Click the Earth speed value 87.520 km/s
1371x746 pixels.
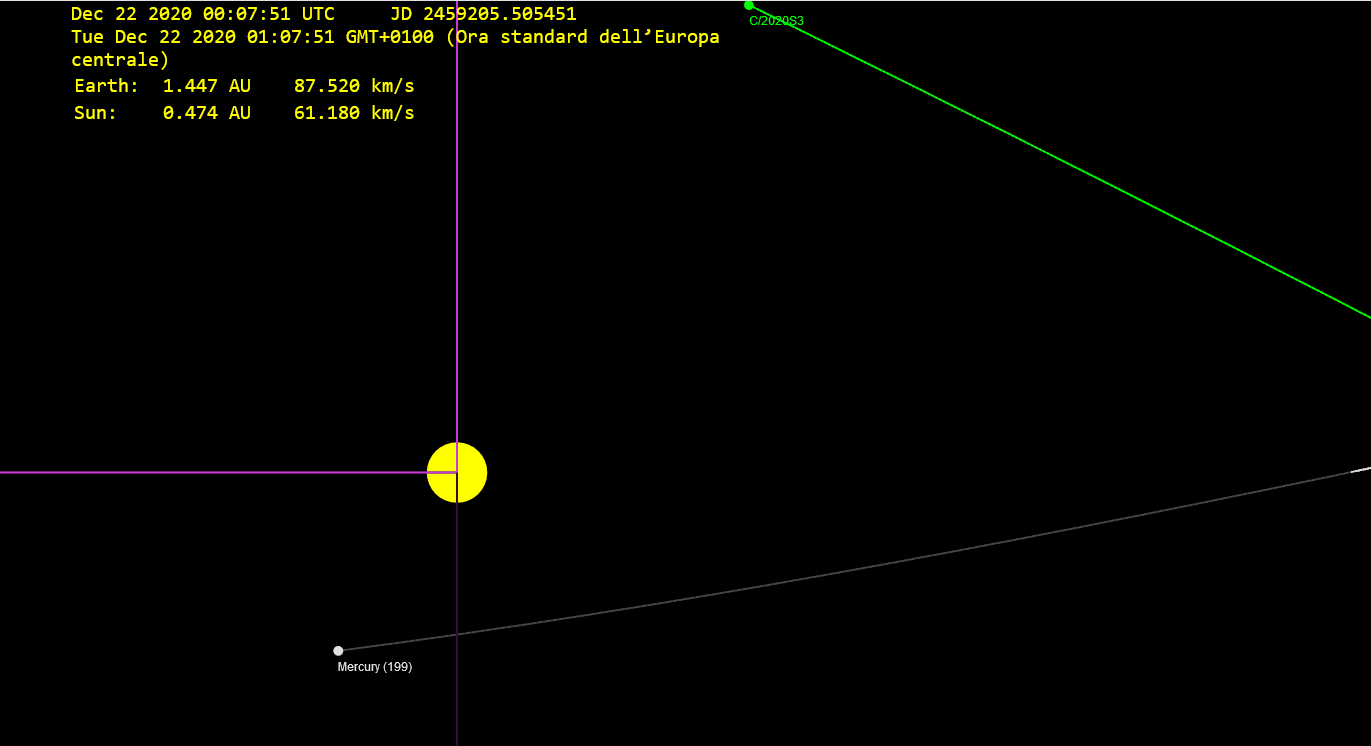pos(354,86)
